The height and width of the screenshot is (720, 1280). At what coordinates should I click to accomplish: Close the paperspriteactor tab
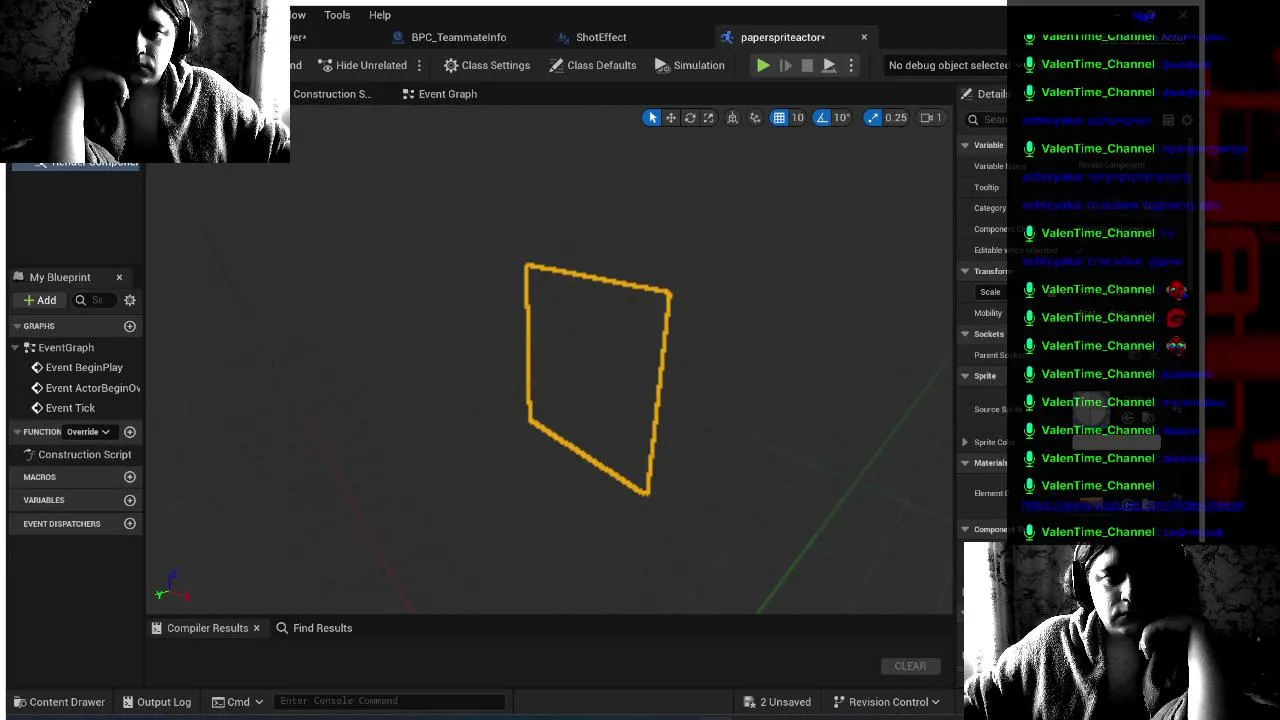point(864,37)
